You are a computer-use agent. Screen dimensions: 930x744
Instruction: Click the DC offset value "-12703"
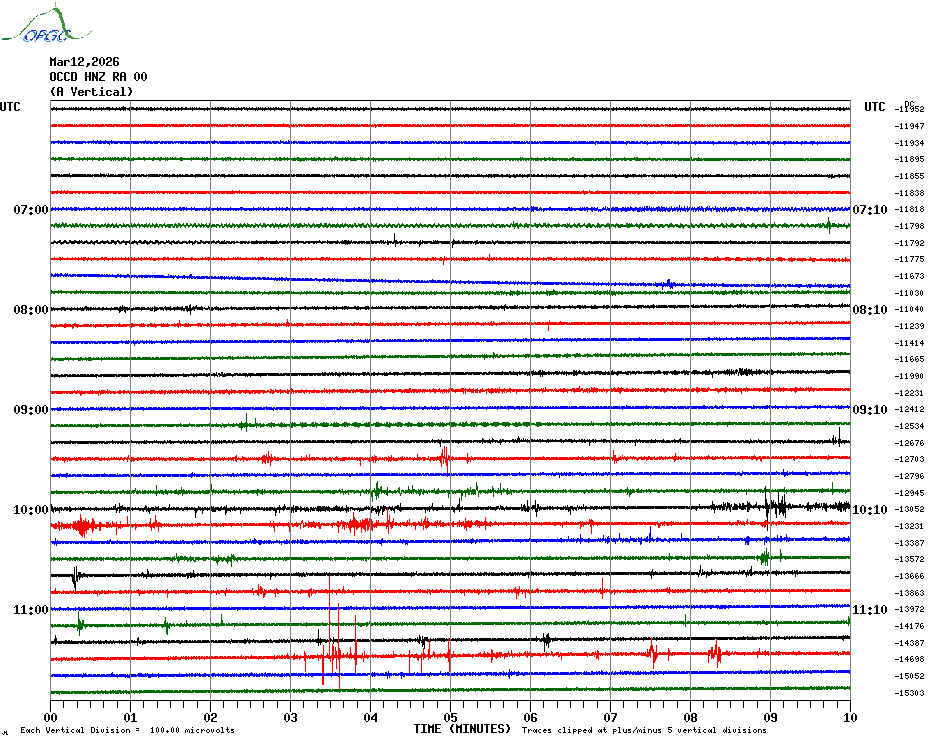point(910,459)
